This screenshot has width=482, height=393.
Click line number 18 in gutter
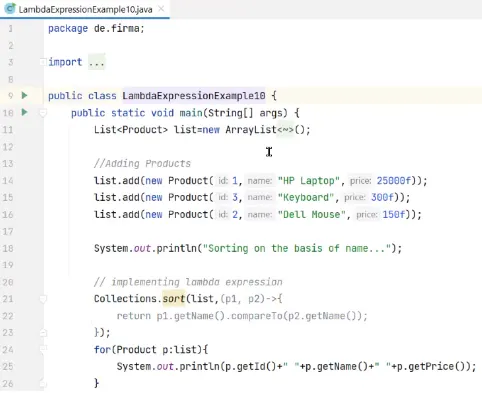click(x=8, y=248)
